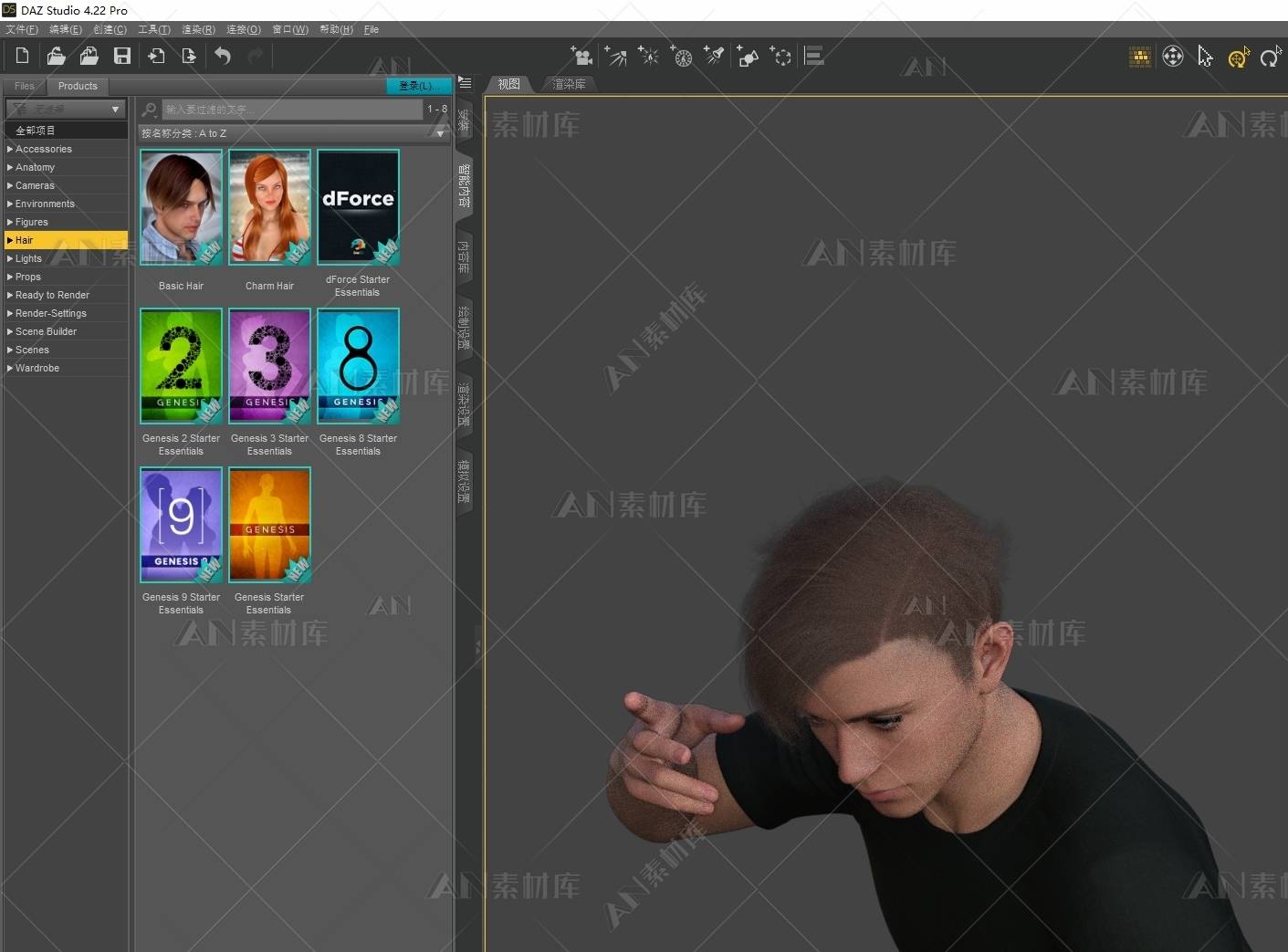Viewport: 1288px width, 952px height.
Task: Select the Genesis 9 Starter Essentials thumbnail
Action: coord(181,525)
